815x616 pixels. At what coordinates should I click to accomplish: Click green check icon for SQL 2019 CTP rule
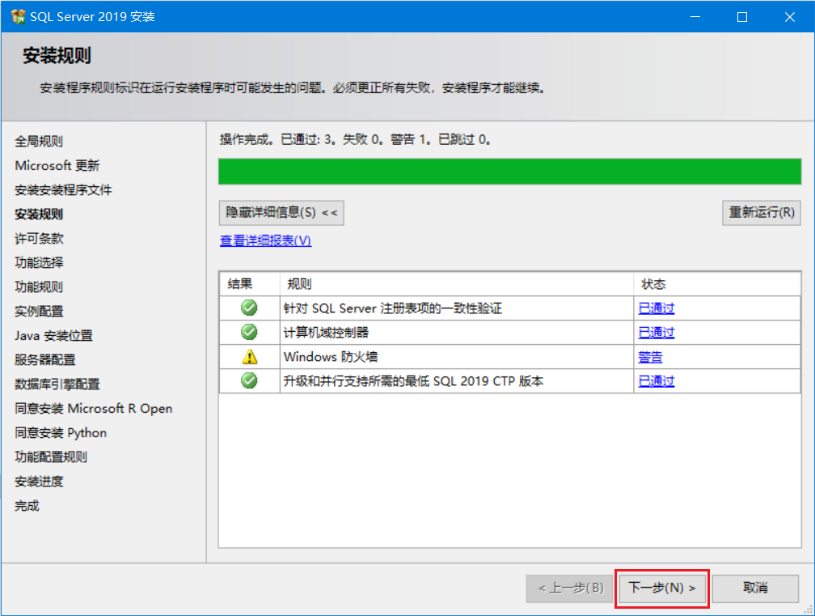(x=249, y=381)
